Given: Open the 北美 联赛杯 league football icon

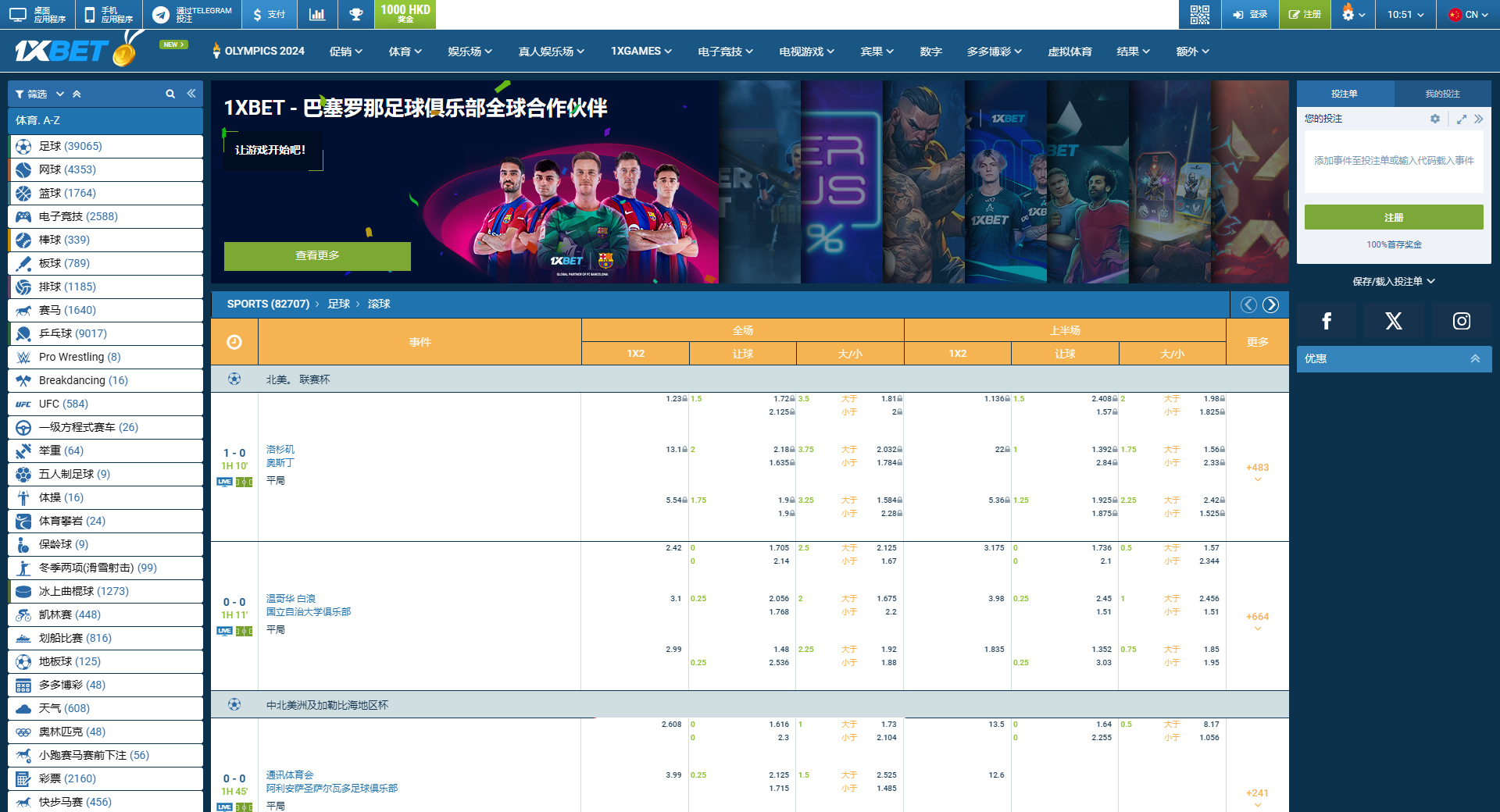Looking at the screenshot, I should (234, 379).
